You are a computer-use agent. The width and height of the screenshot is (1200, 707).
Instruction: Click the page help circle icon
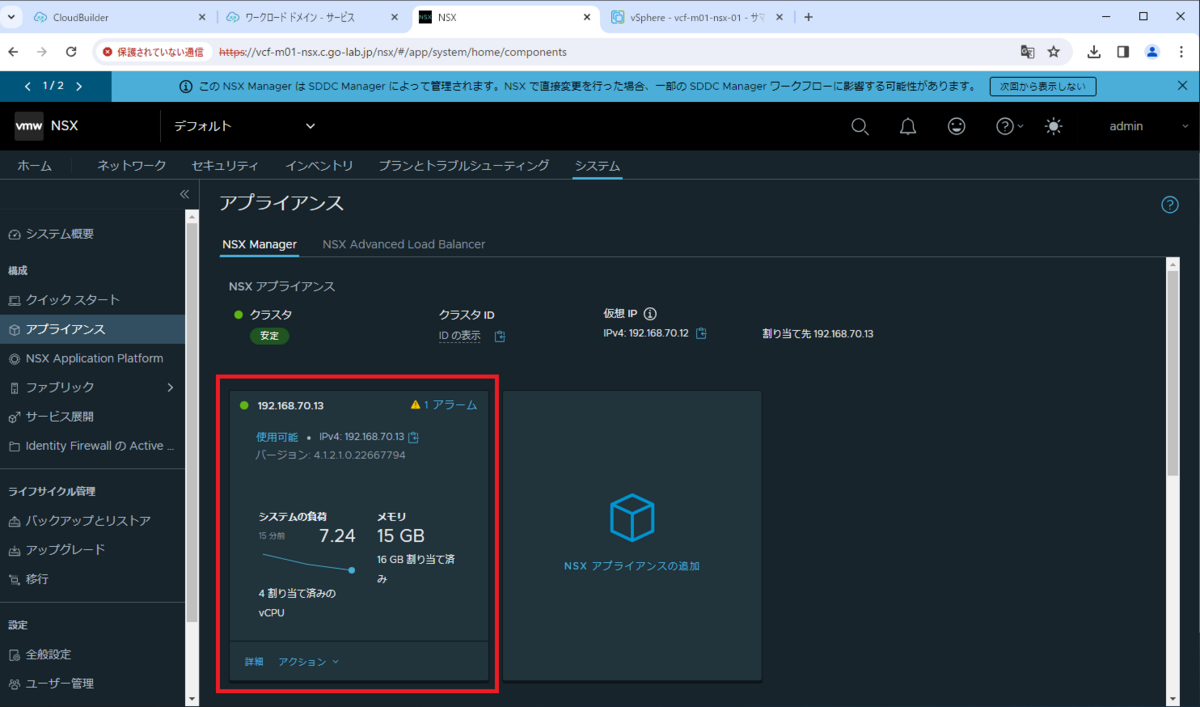click(1170, 204)
